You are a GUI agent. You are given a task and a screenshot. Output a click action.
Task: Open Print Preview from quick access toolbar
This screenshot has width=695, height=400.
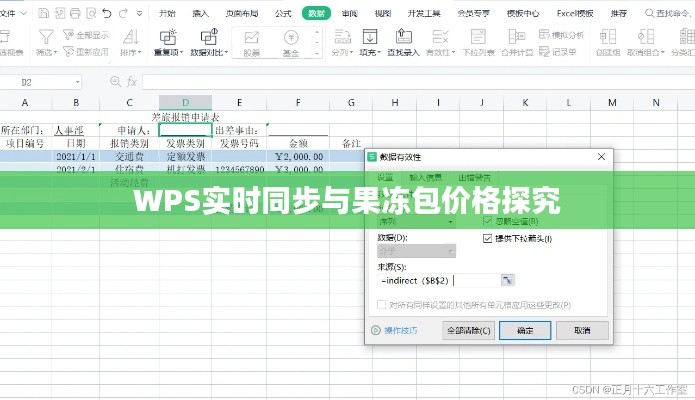91,13
